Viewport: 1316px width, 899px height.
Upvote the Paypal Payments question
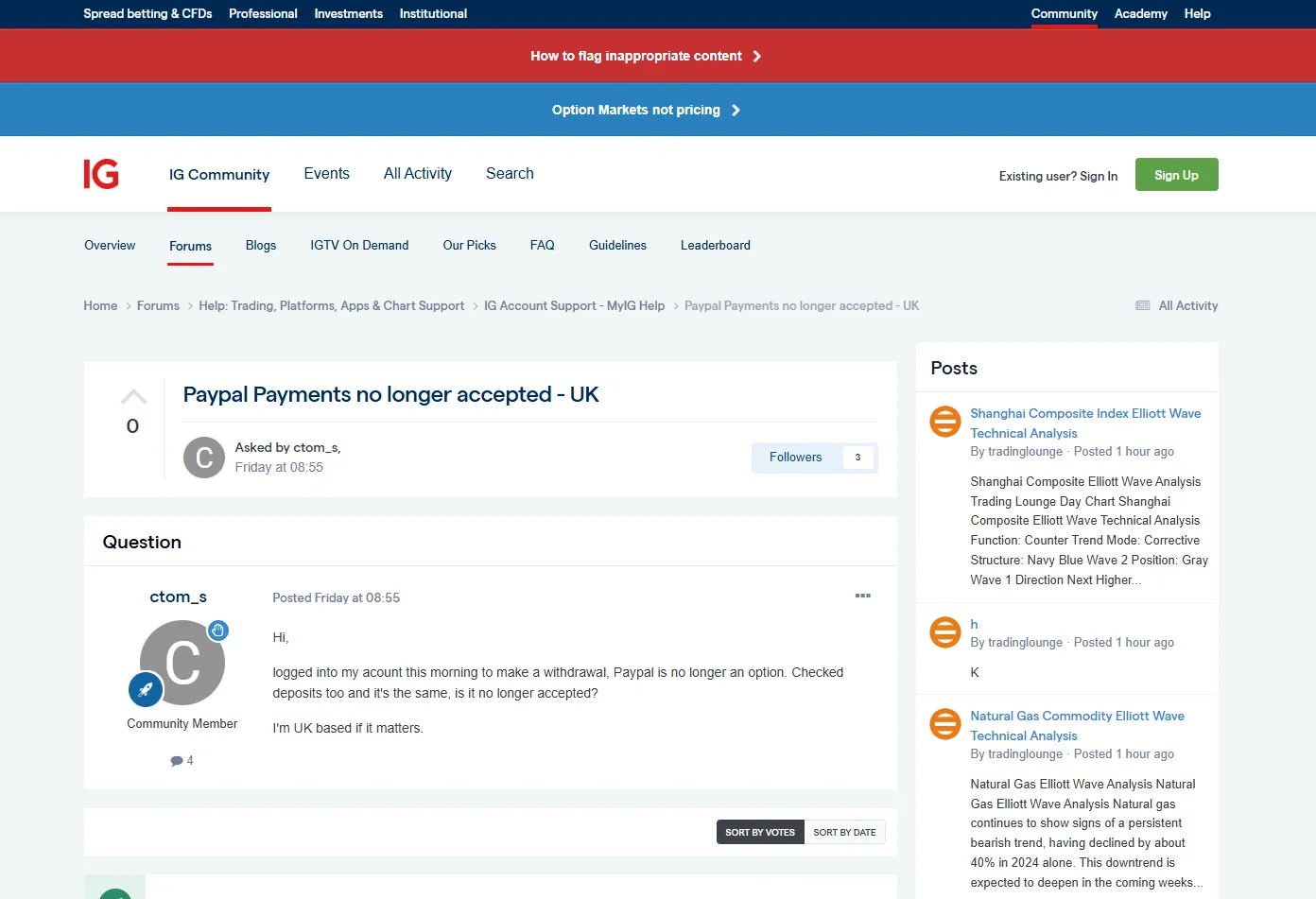click(x=133, y=396)
